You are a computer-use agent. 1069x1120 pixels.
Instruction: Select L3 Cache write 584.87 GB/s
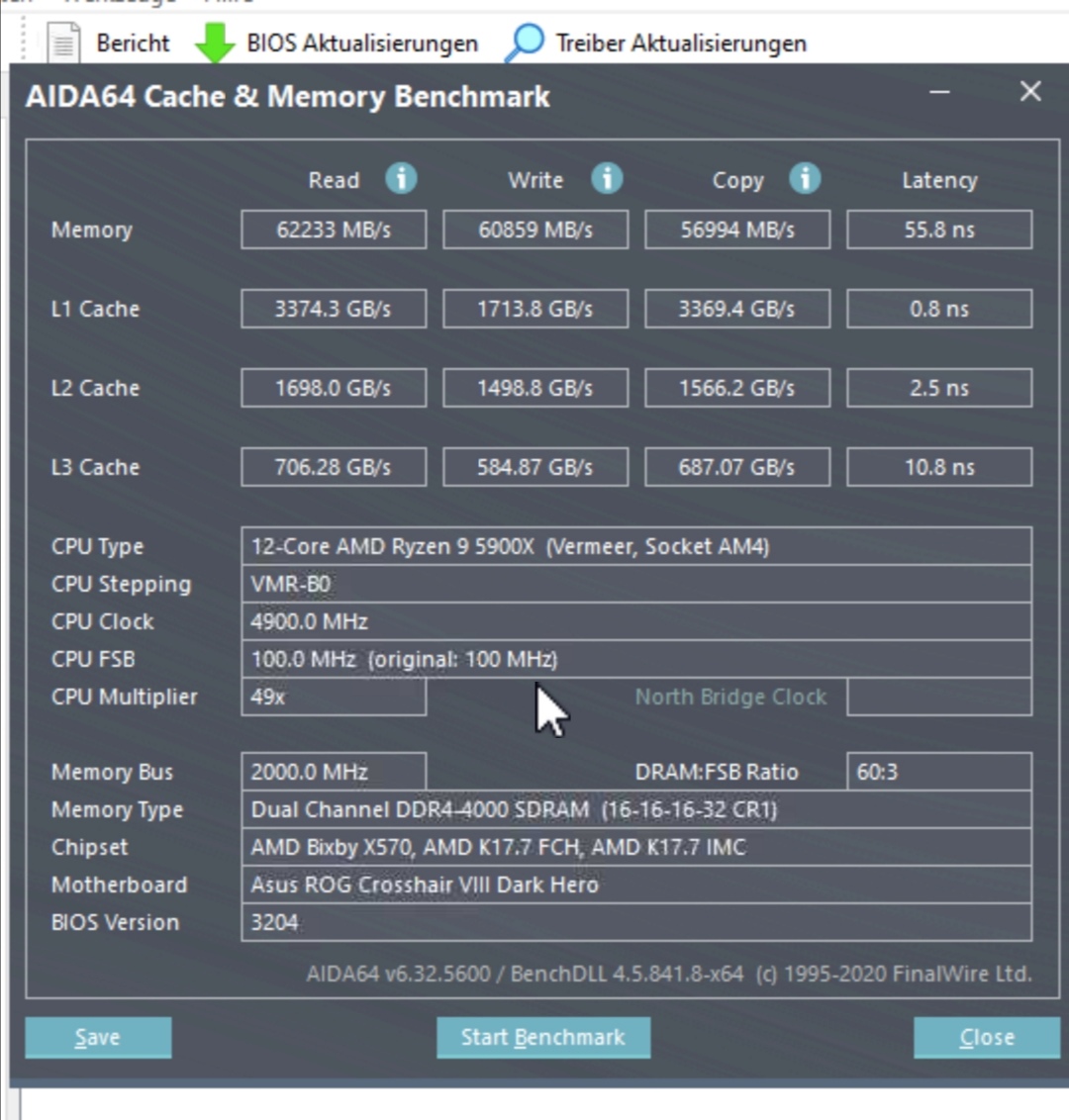[535, 467]
